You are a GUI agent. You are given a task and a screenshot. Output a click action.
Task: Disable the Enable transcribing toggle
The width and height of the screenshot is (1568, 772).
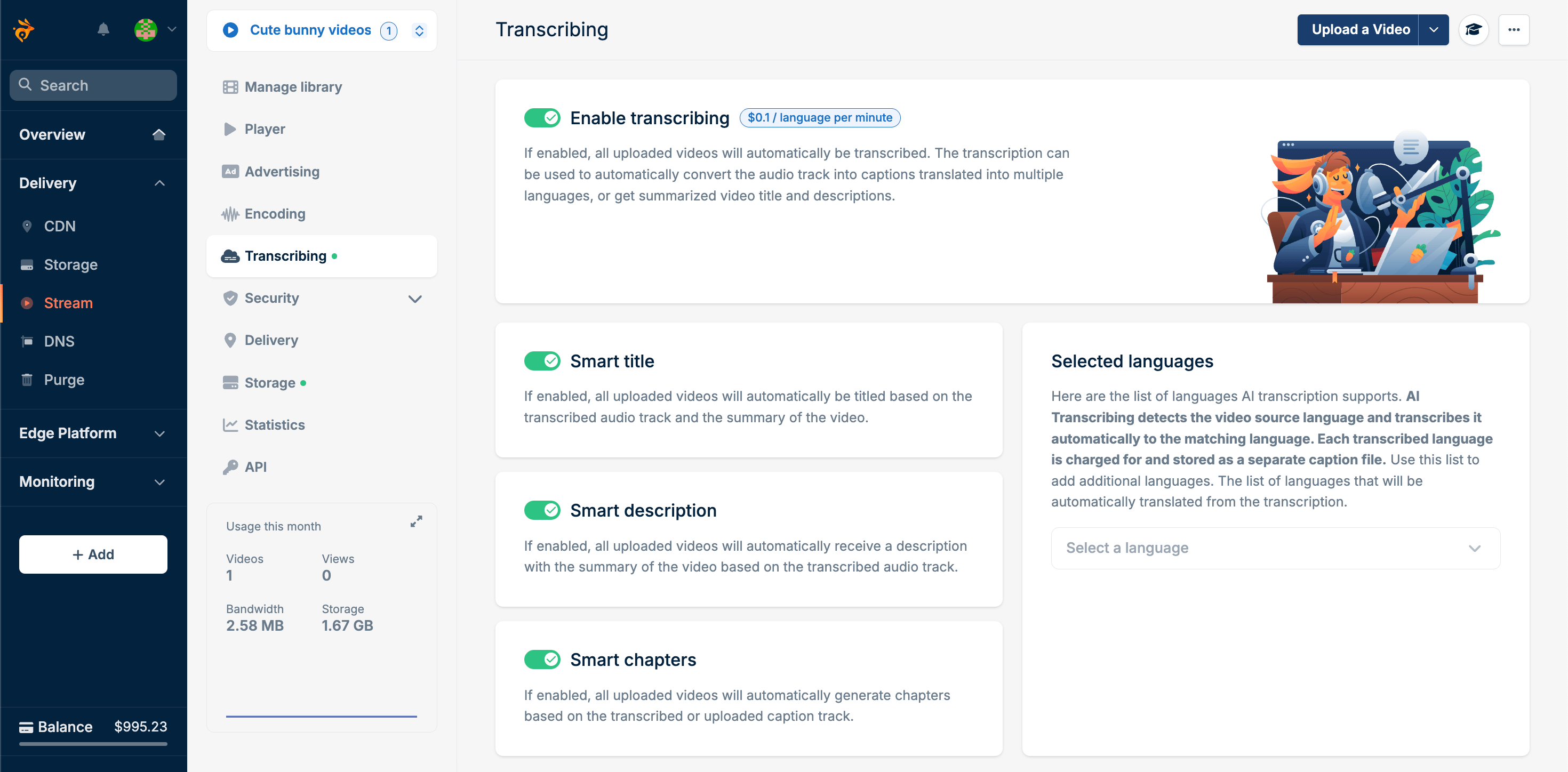coord(542,118)
